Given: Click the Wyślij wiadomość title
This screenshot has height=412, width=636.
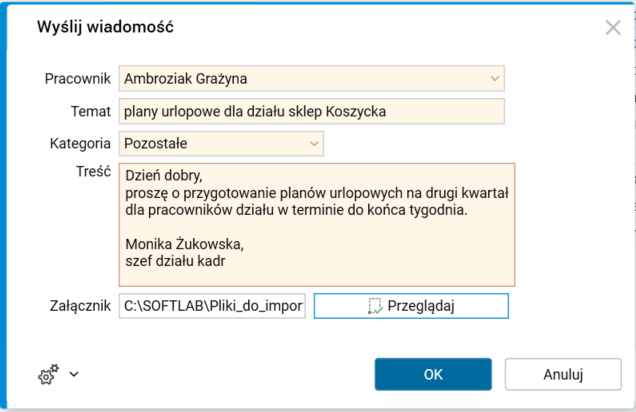Looking at the screenshot, I should pyautogui.click(x=105, y=27).
